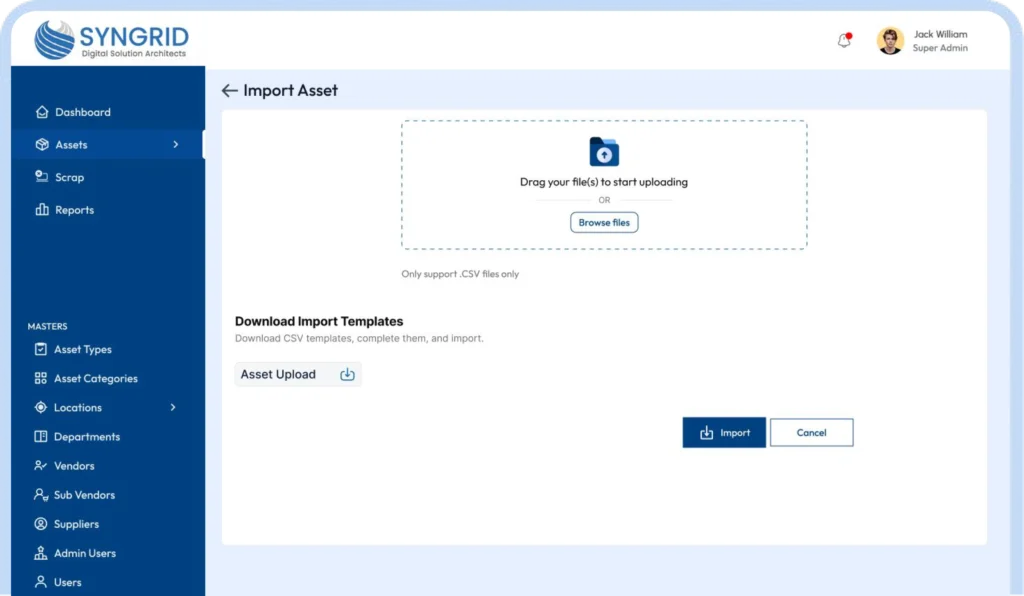Download the Asset Upload template icon

click(347, 375)
